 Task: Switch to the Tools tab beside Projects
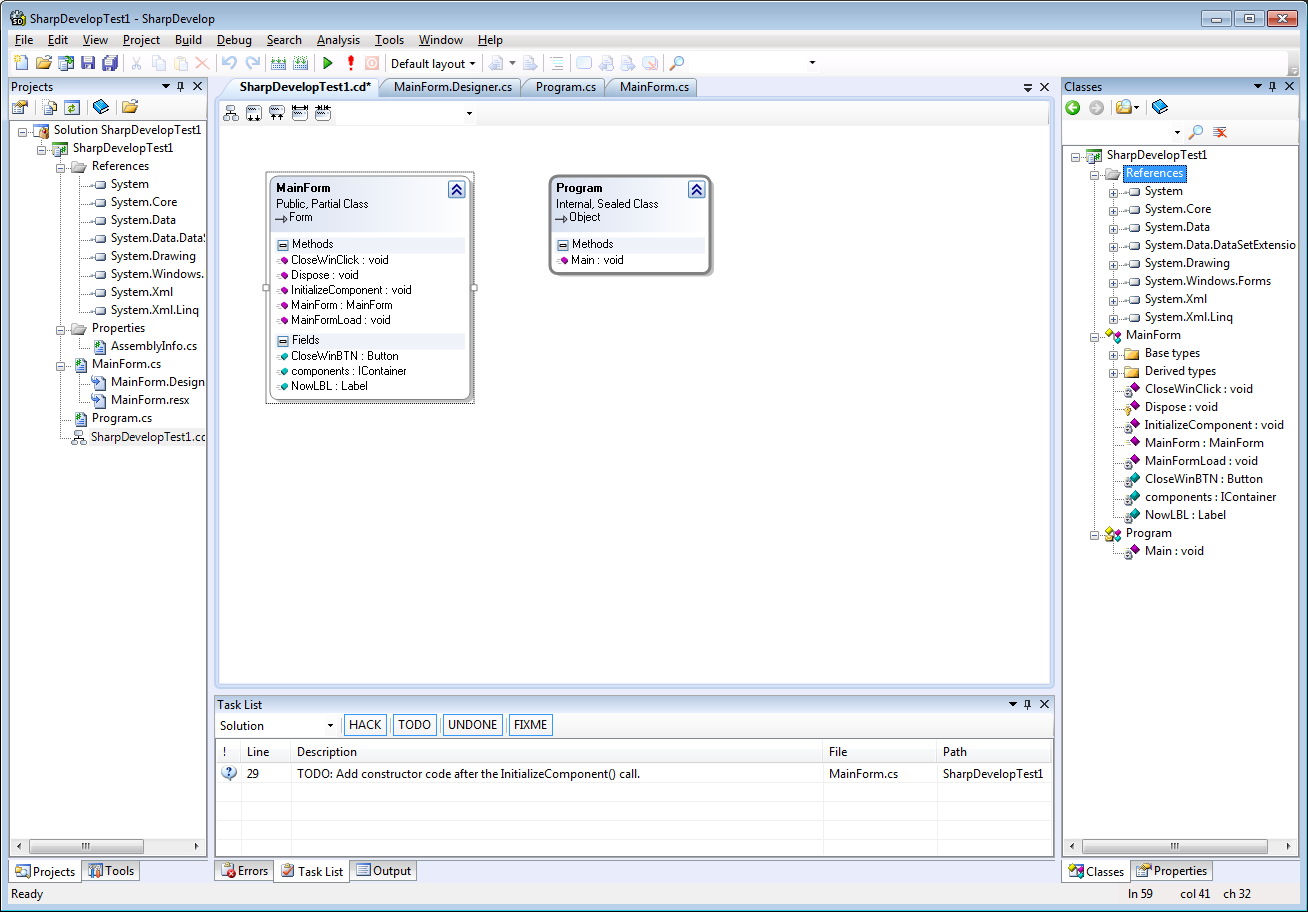[x=111, y=871]
